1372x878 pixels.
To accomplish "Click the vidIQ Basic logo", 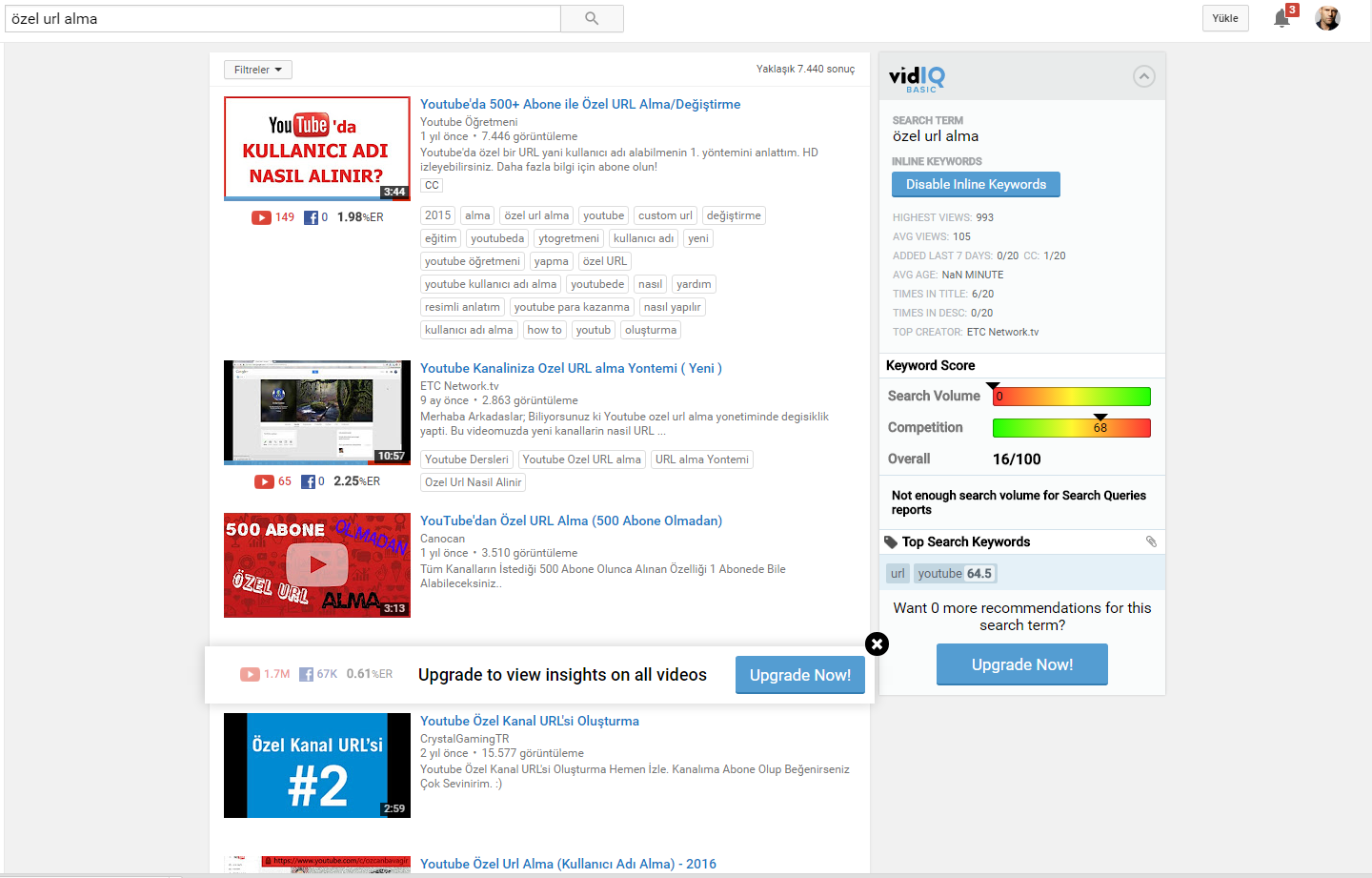I will [x=917, y=78].
